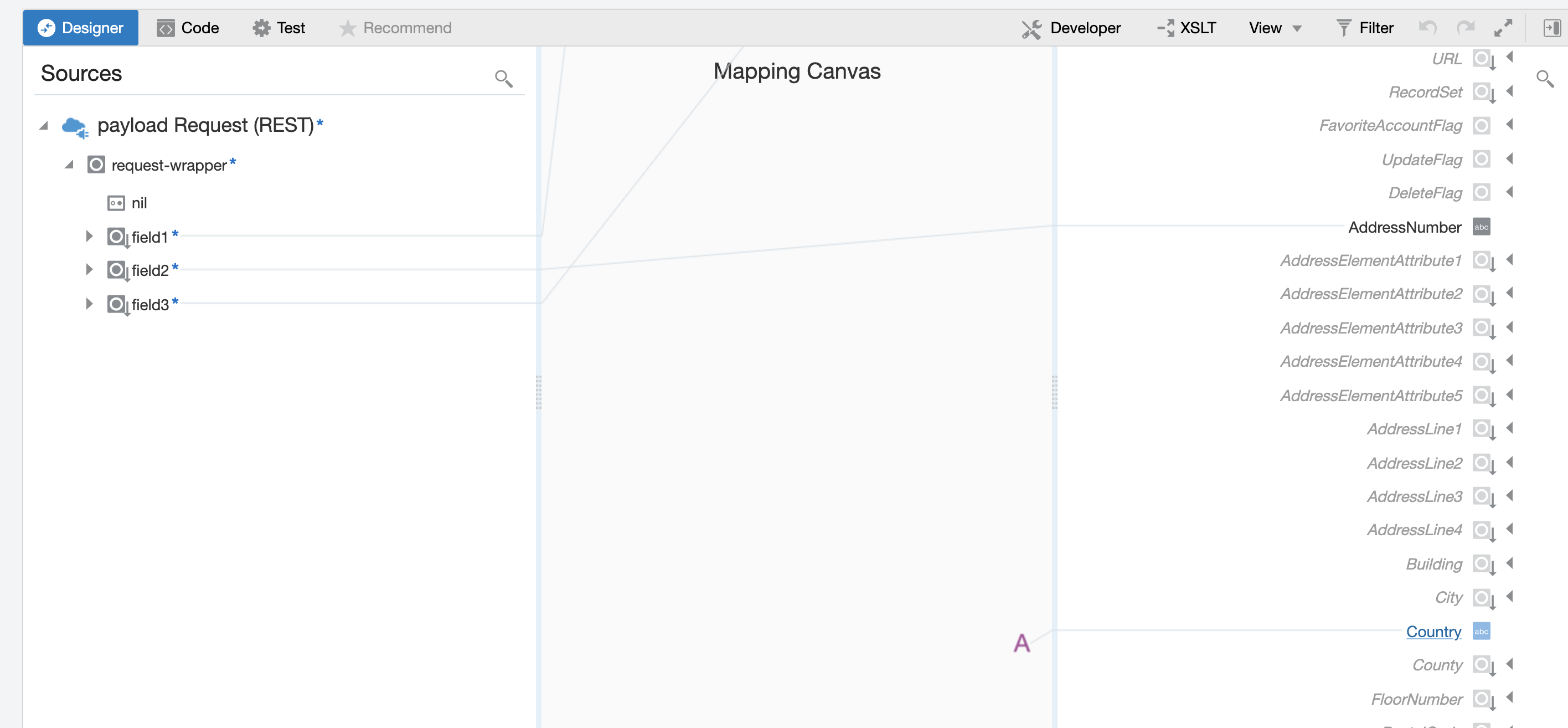Switch to the Code tab
1568x728 pixels.
[188, 27]
